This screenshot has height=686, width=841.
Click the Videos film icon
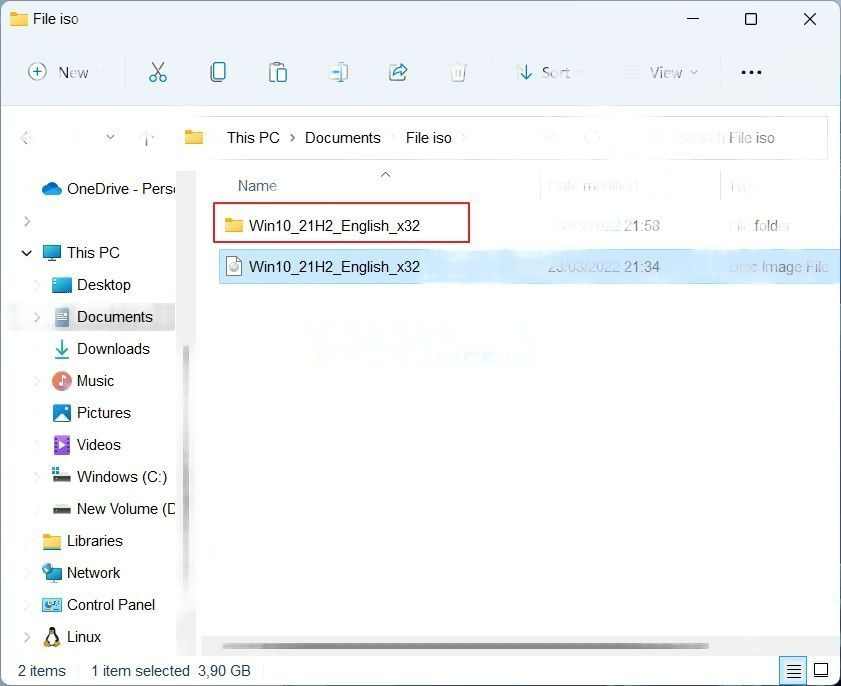(62, 445)
